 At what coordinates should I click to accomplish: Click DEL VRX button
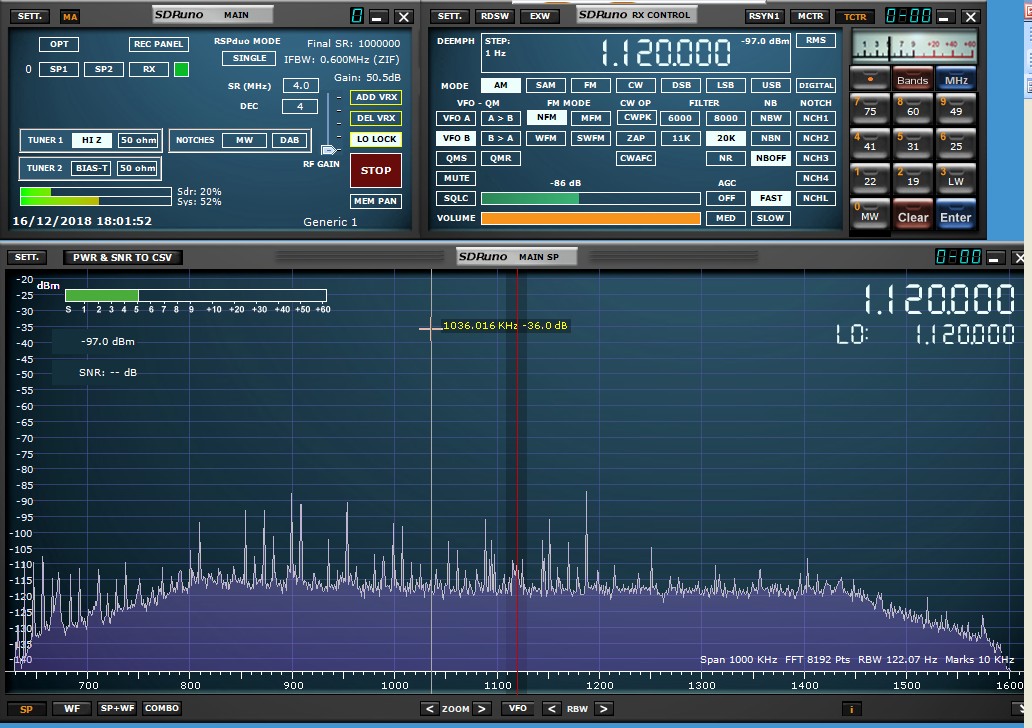click(376, 118)
